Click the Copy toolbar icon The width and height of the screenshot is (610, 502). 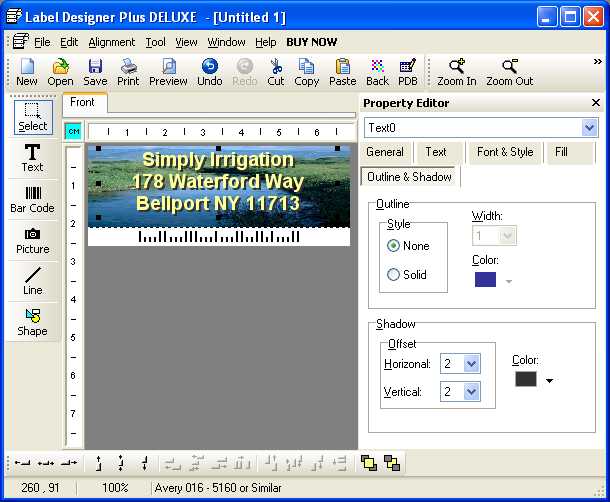point(307,72)
